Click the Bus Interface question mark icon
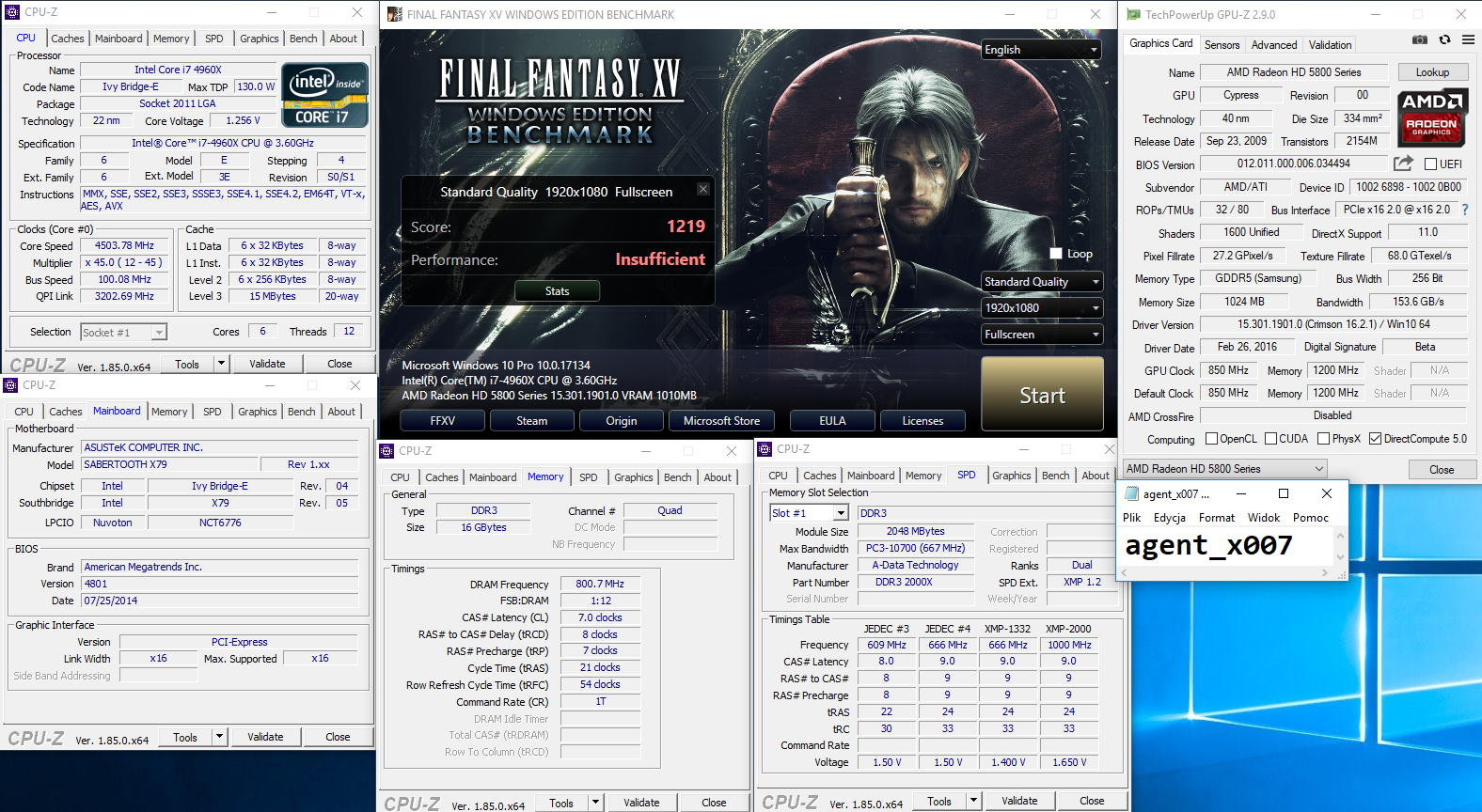1482x812 pixels. 1464,210
